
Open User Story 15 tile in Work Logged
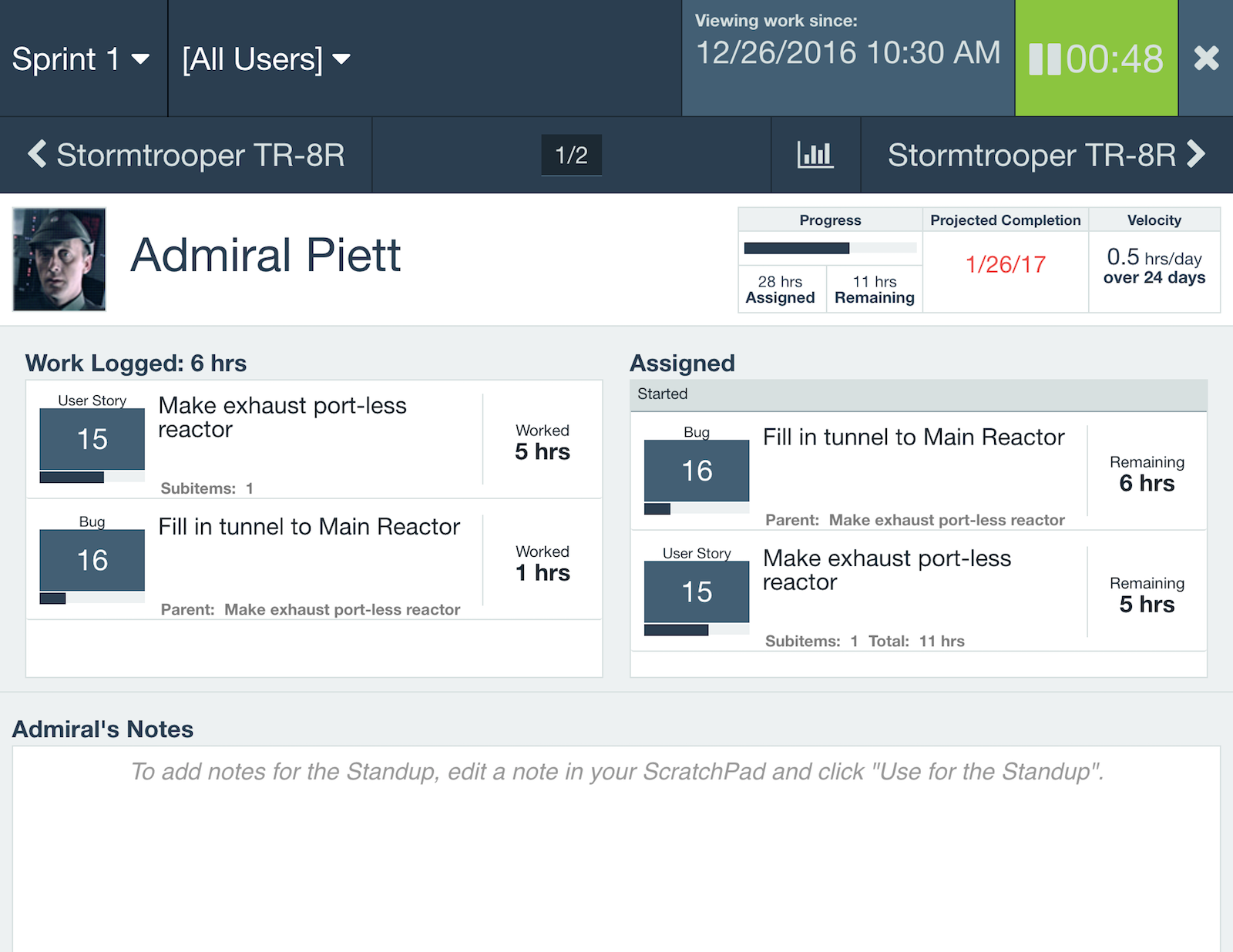92,439
